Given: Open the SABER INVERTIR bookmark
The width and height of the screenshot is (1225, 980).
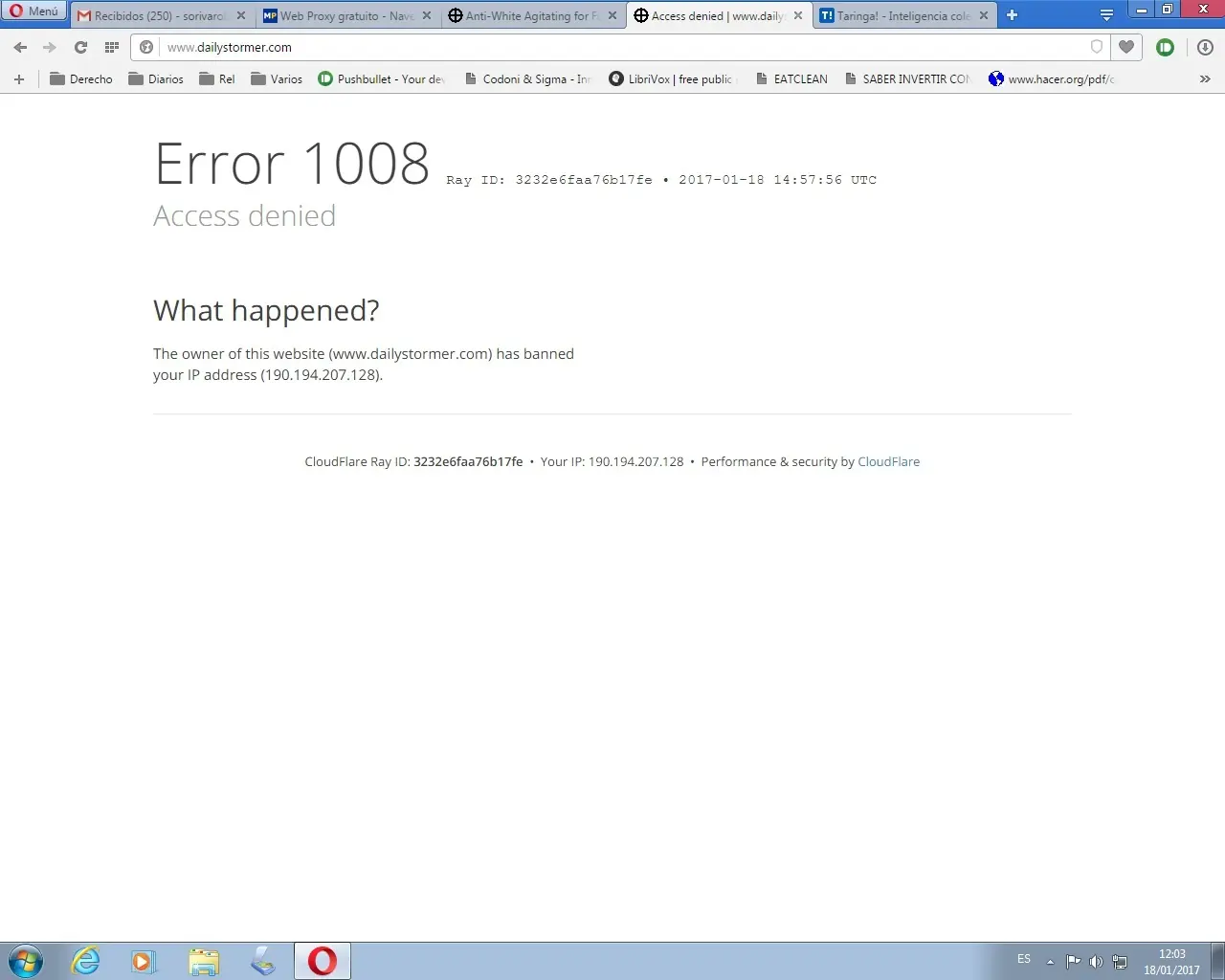Looking at the screenshot, I should click(x=907, y=79).
